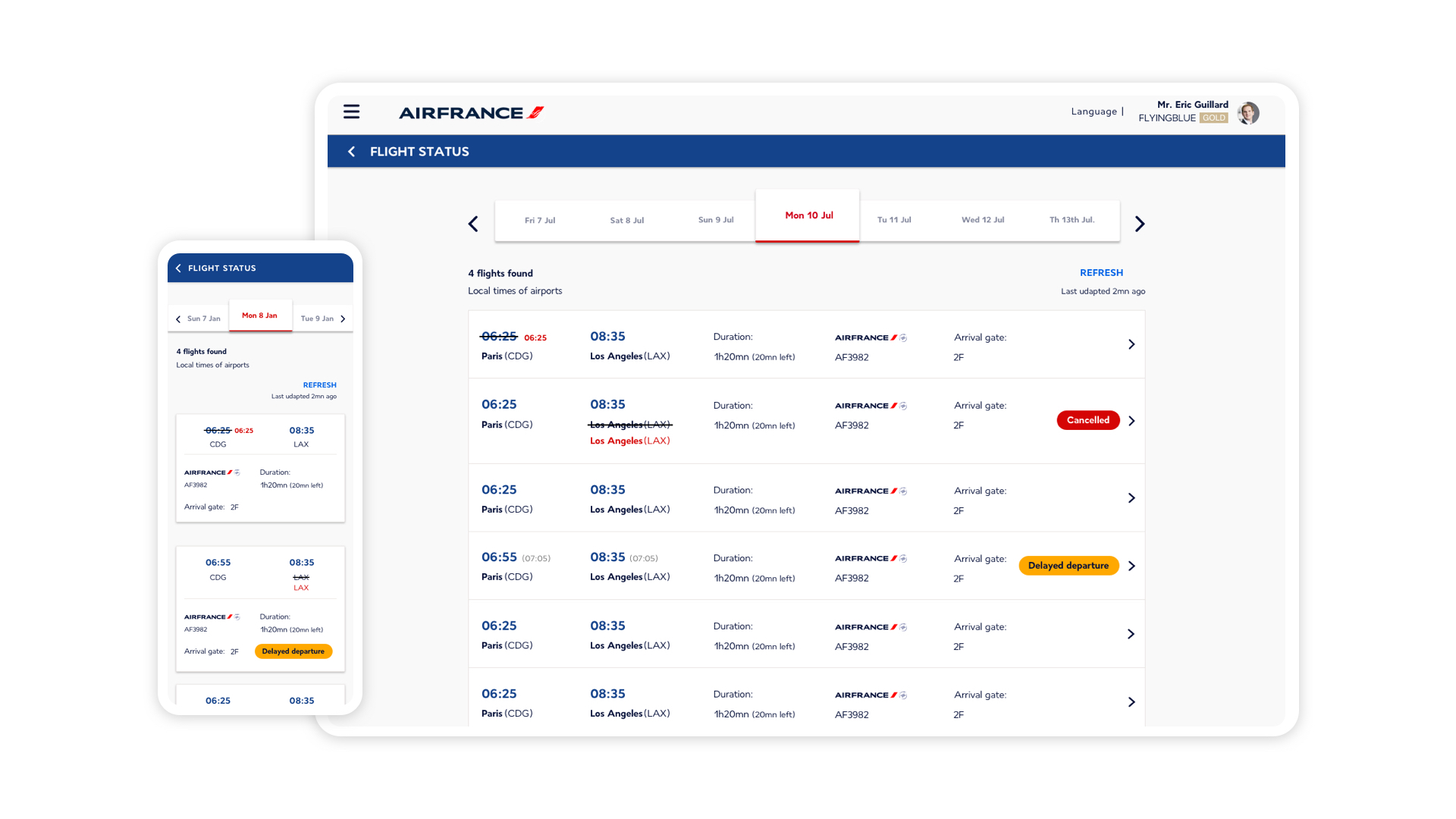
Task: Click the phone Delayed departure badge
Action: 293,651
